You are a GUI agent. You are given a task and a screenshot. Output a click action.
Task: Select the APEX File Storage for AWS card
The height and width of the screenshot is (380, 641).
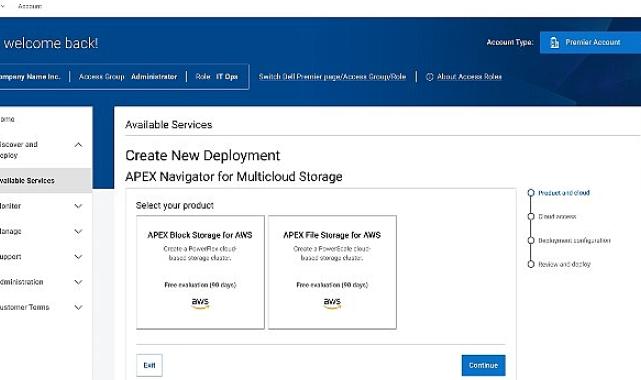[332, 272]
